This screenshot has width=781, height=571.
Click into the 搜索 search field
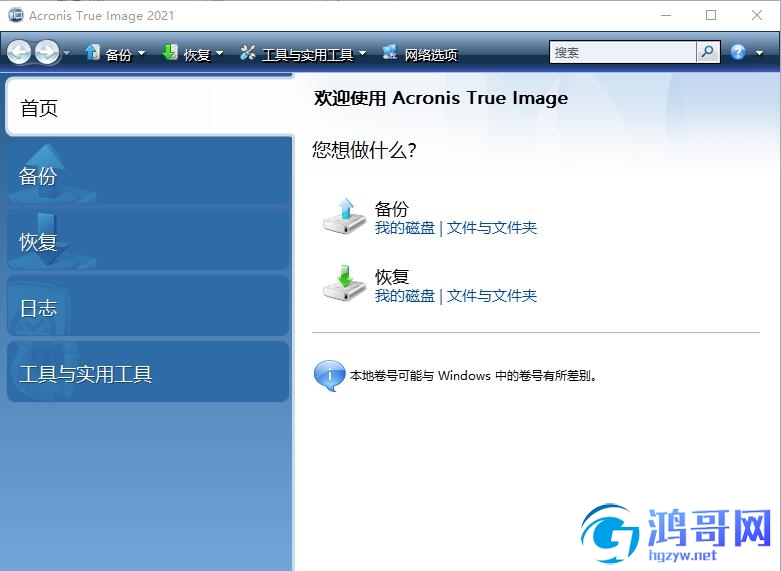[x=622, y=52]
